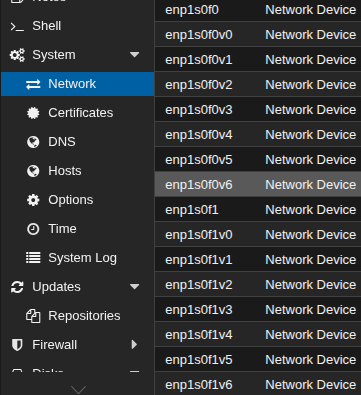The image size is (361, 395).
Task: Click the Shell terminal icon
Action: tap(17, 27)
